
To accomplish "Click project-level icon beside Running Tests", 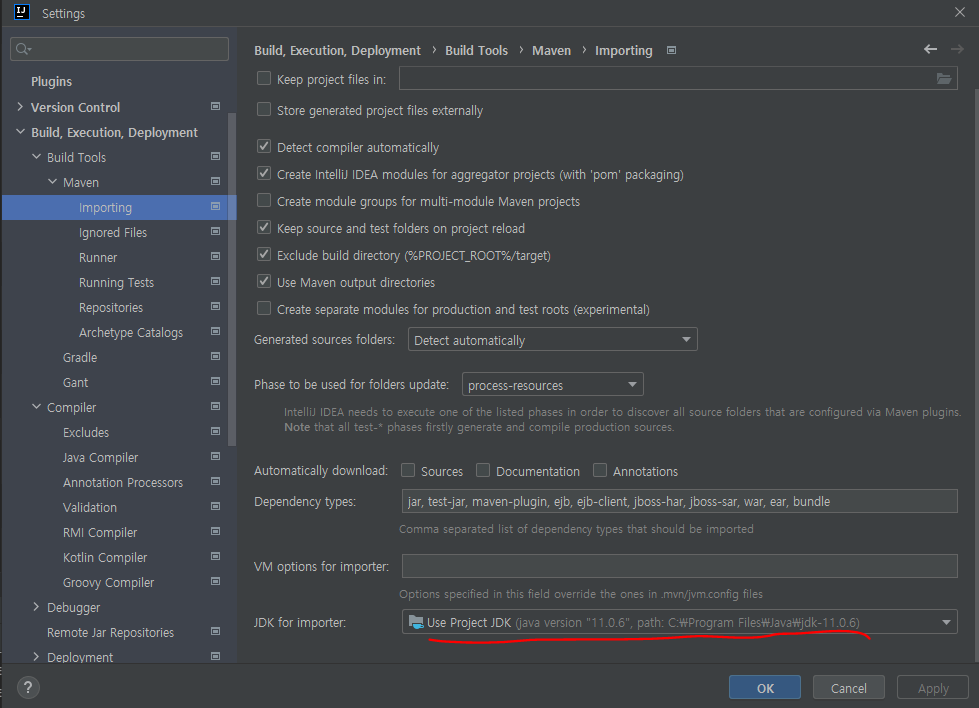I will point(215,281).
